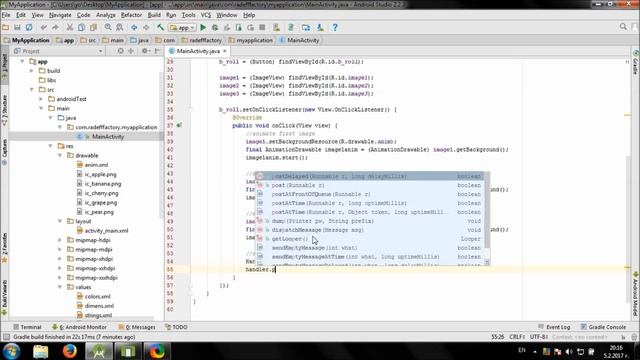This screenshot has width=640, height=360.
Task: Close the MainActivity.java tab
Action: 224,51
